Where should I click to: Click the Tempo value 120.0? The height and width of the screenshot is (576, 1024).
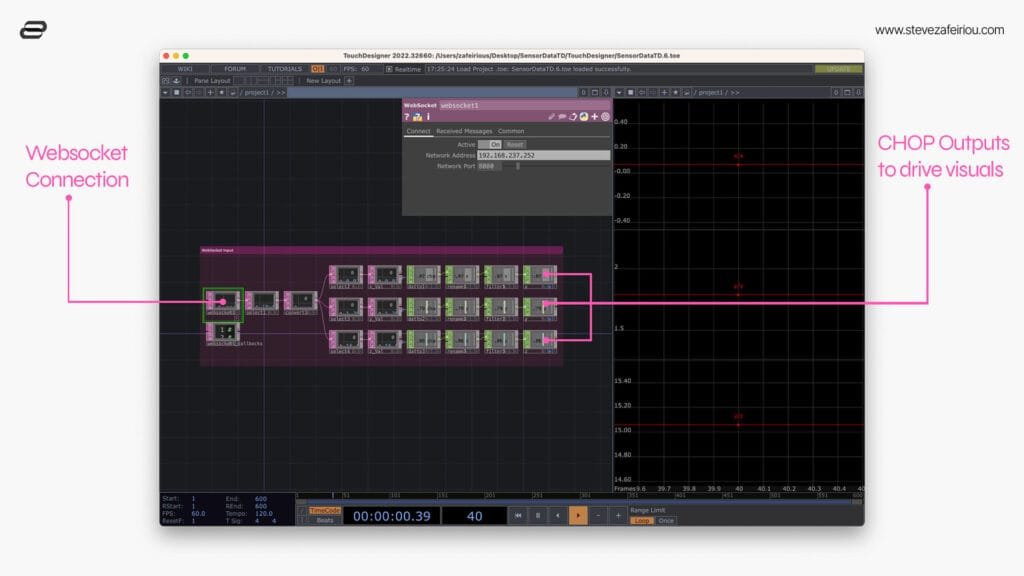pos(264,513)
